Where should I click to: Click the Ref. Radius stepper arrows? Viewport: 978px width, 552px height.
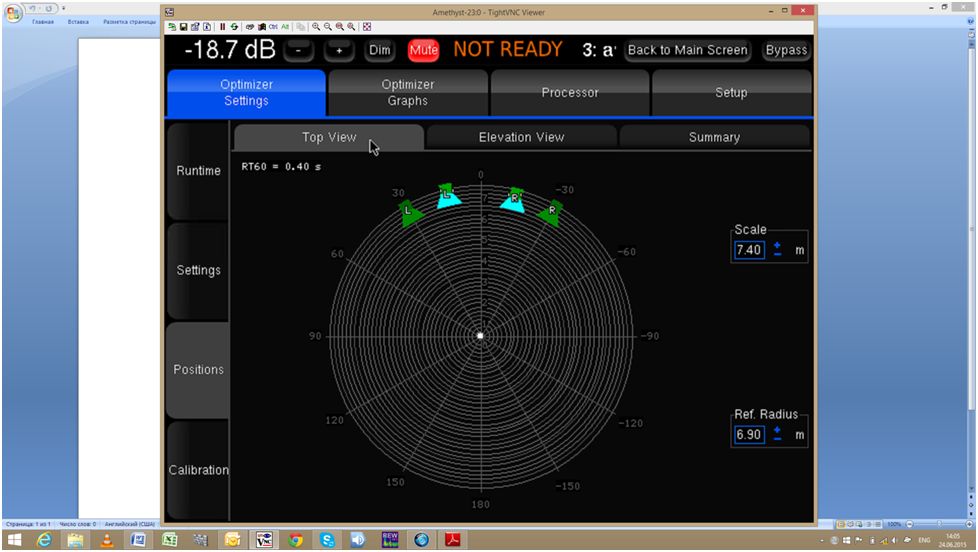click(777, 435)
